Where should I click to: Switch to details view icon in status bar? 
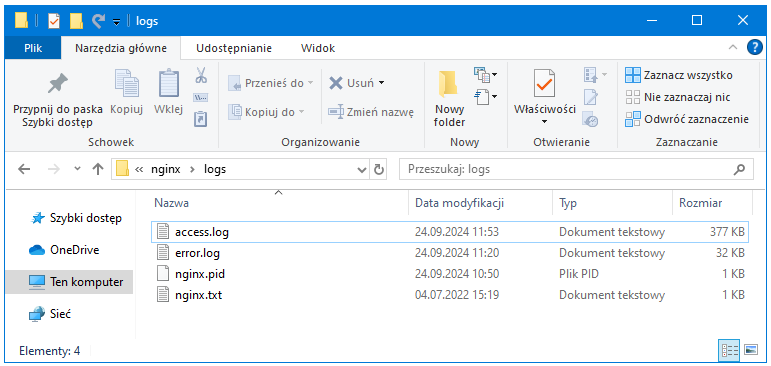(730, 350)
